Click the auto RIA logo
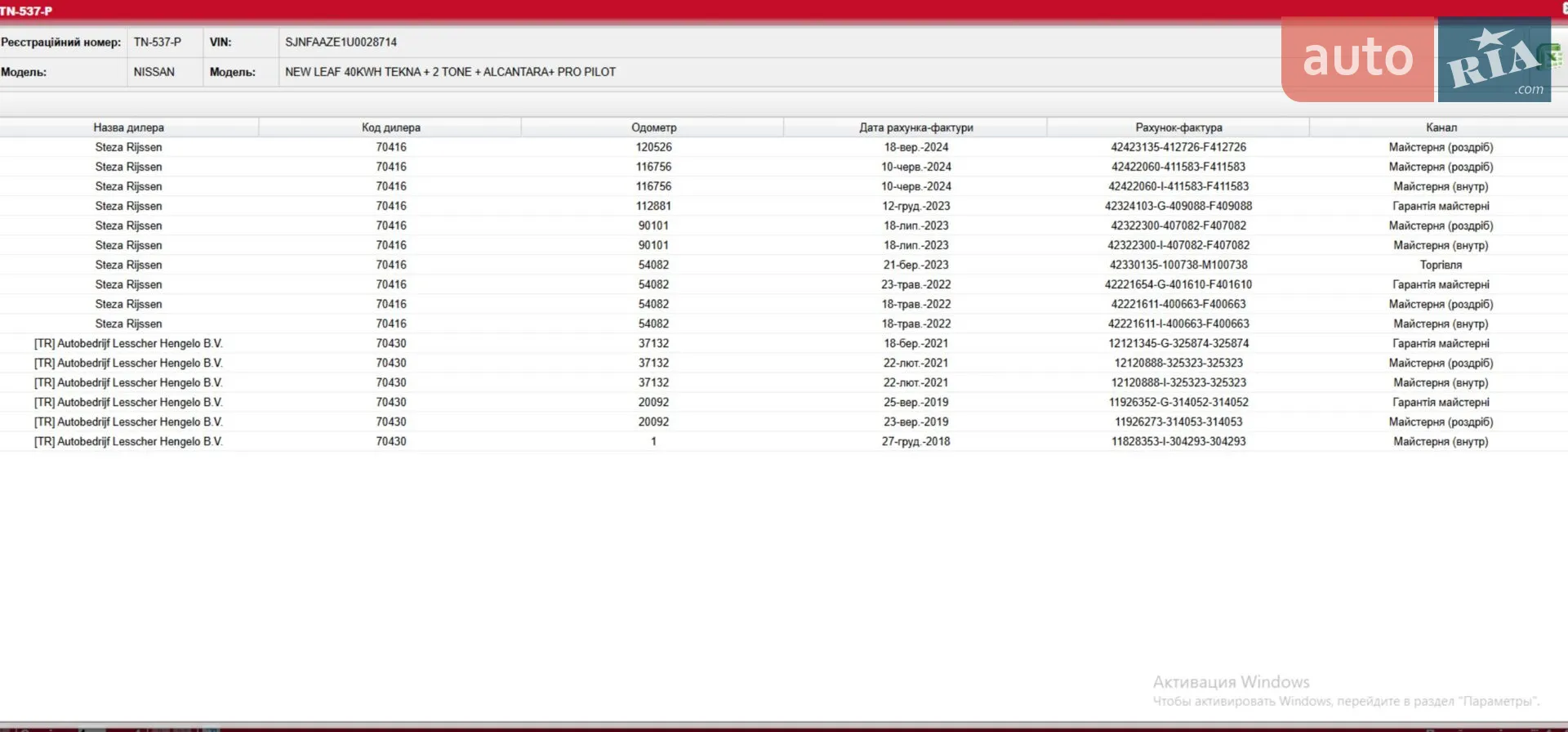1568x732 pixels. click(x=1416, y=59)
